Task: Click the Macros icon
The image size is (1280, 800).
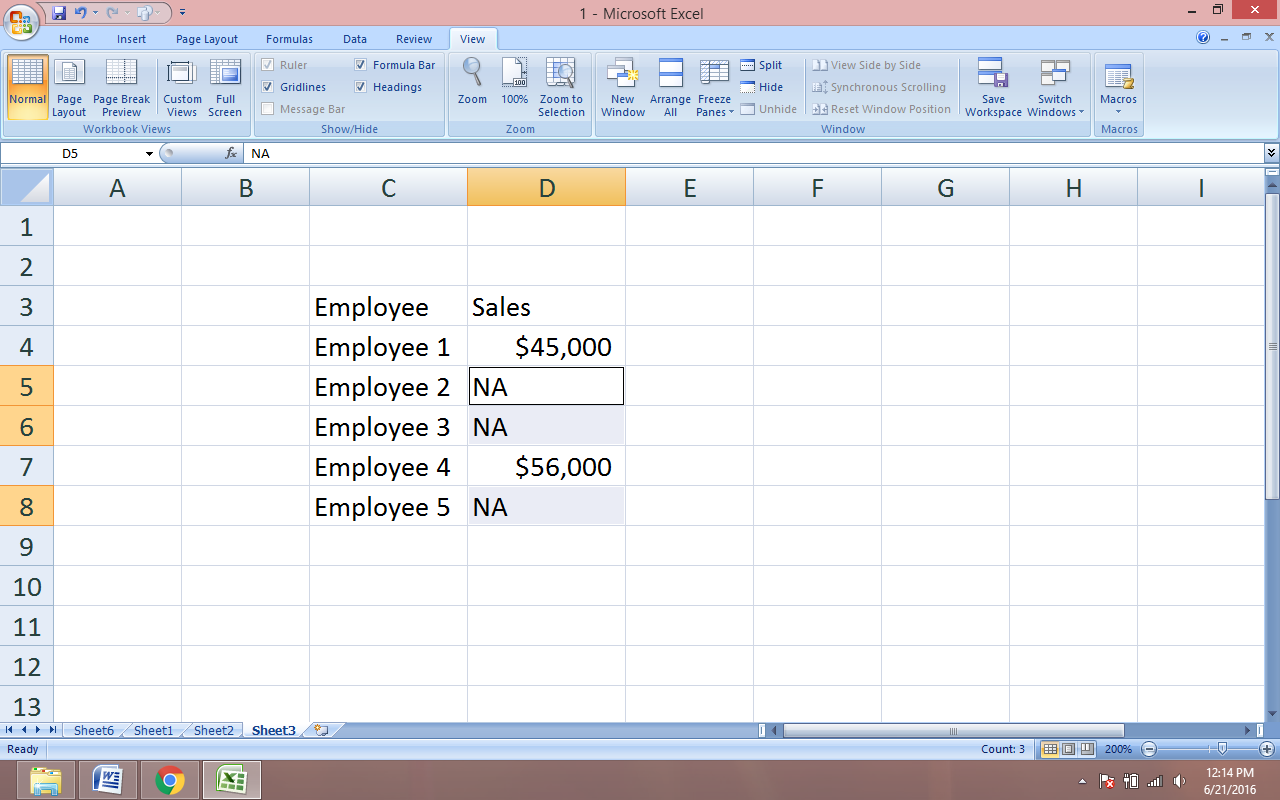Action: [1118, 75]
